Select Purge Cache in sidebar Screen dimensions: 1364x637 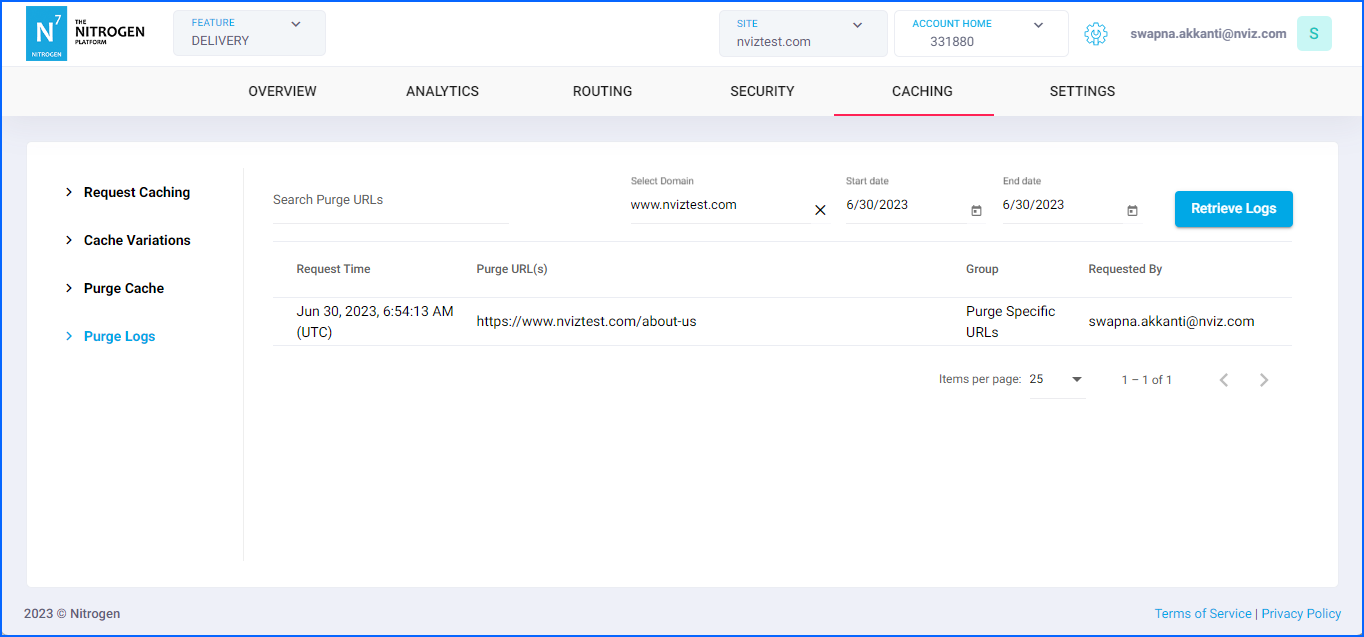click(x=123, y=288)
